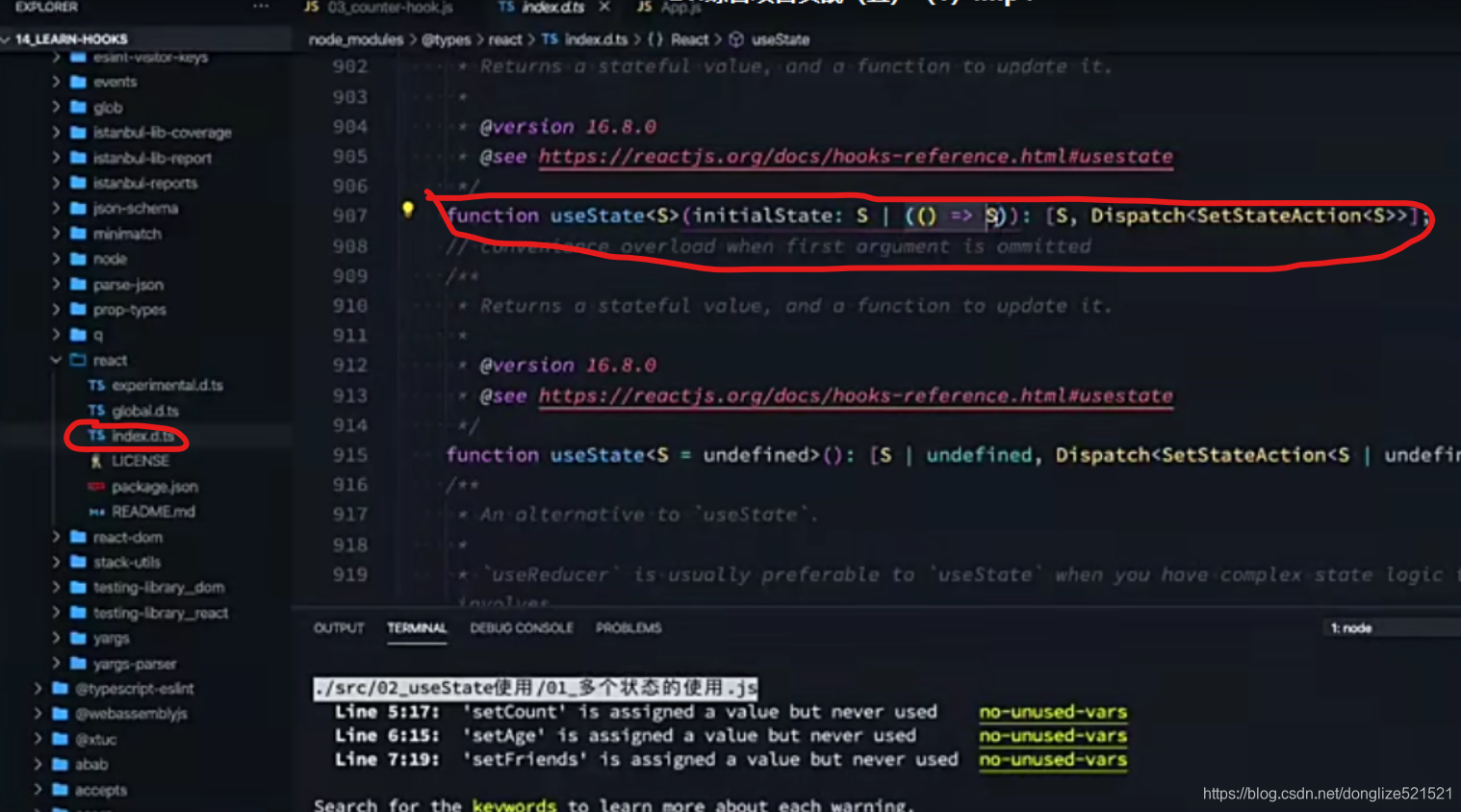Click the q folder icon
This screenshot has width=1461, height=812.
78,335
